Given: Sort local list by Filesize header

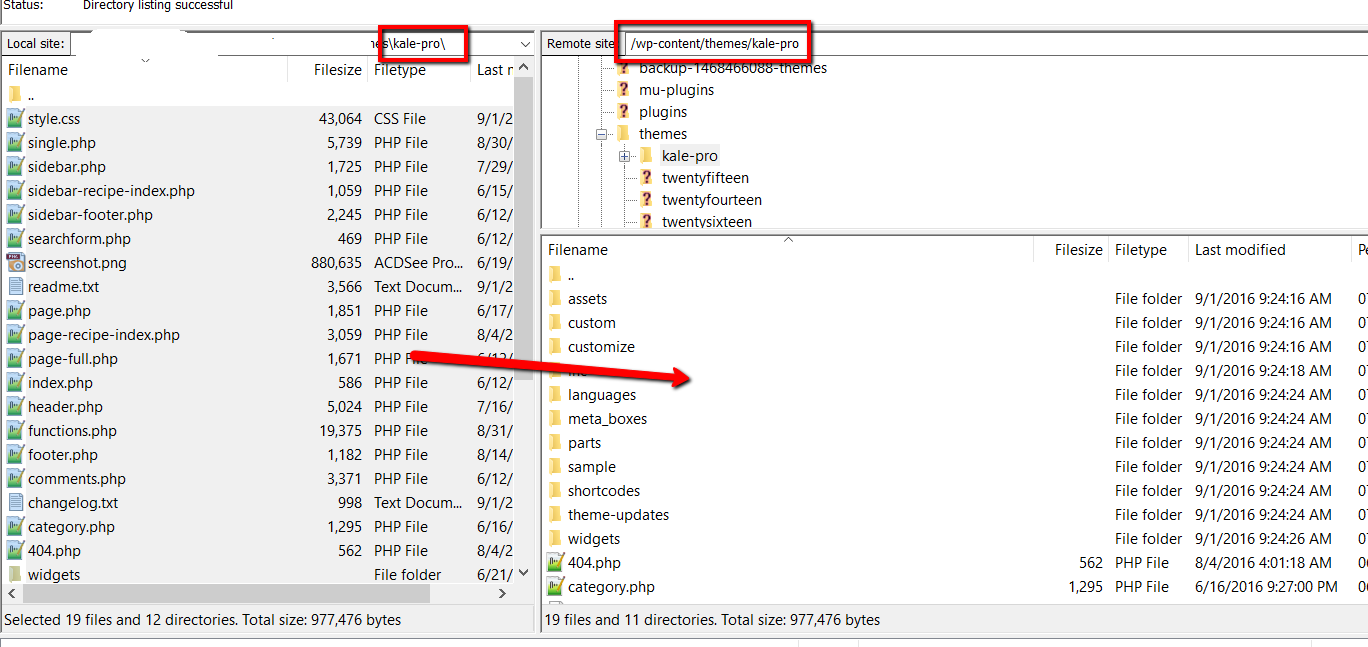Looking at the screenshot, I should (338, 70).
